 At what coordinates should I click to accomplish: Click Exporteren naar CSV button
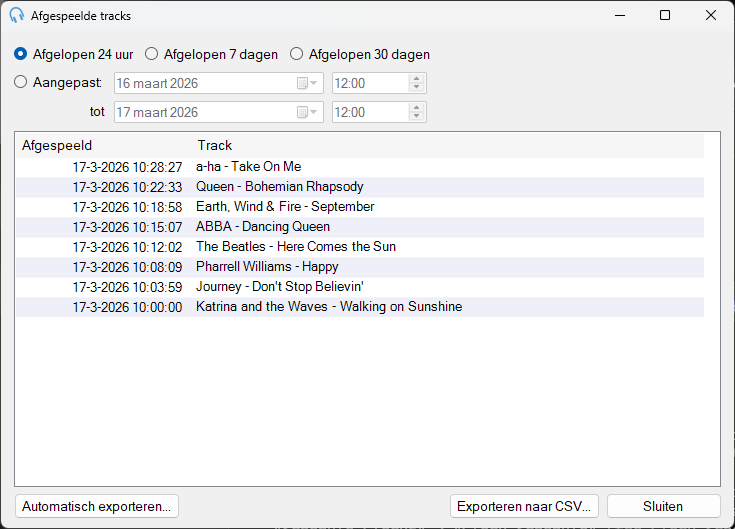[x=524, y=506]
